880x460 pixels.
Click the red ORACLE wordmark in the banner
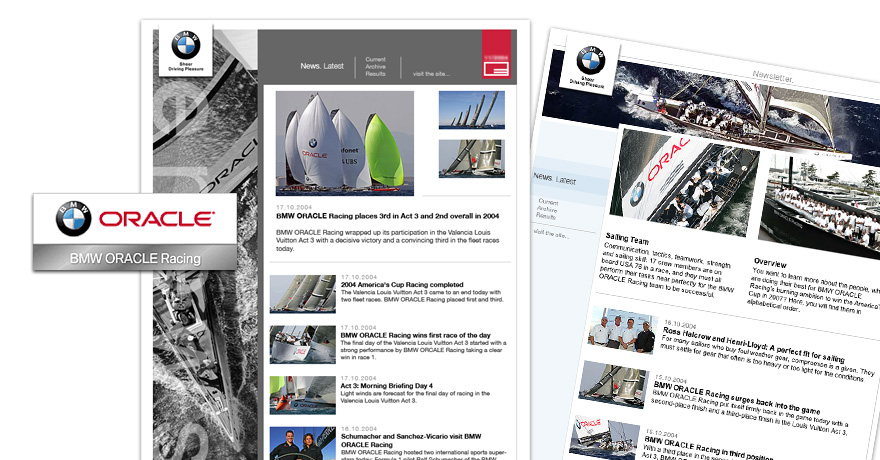(x=157, y=219)
